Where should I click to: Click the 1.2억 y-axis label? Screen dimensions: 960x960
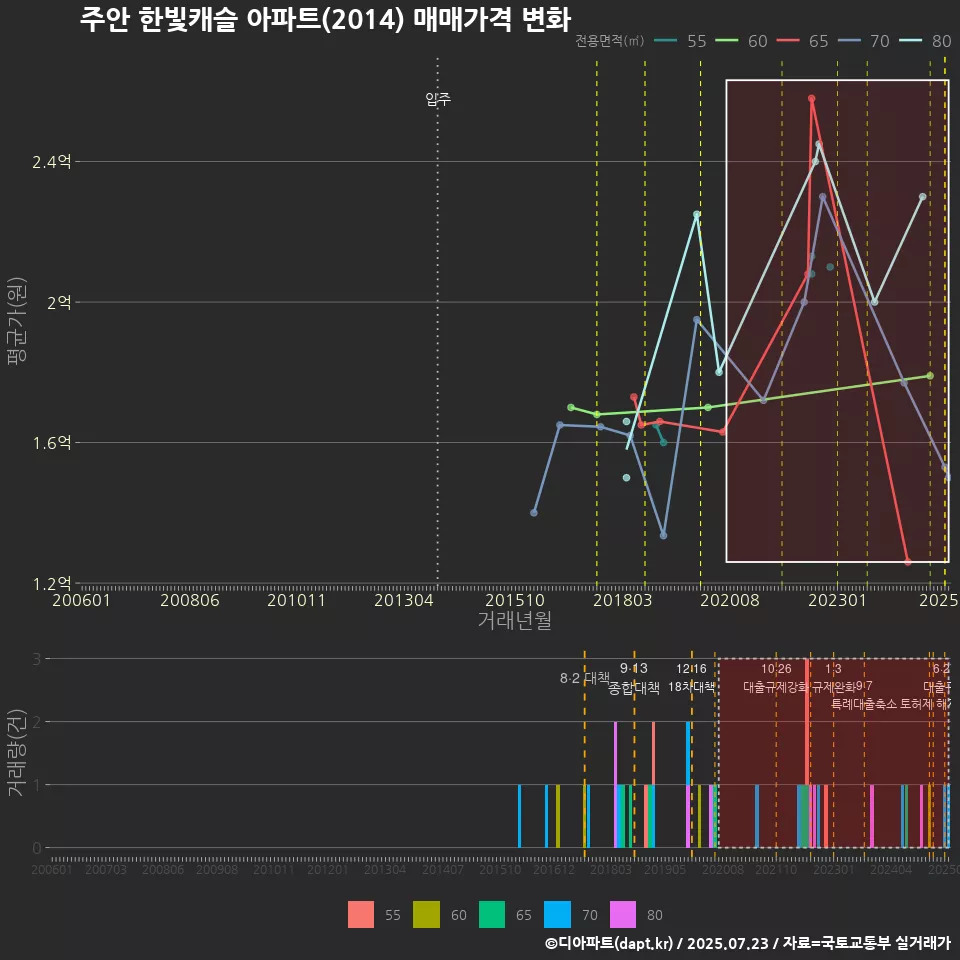pos(51,583)
